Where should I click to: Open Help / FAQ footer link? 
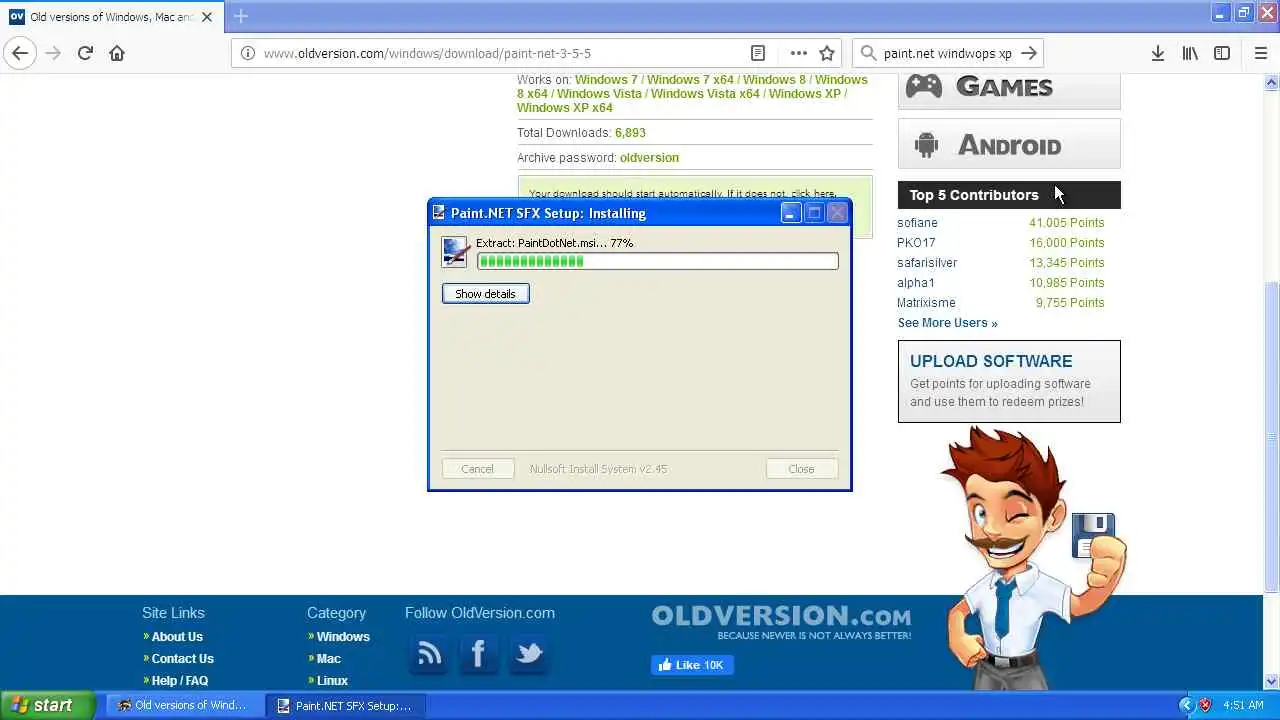(x=180, y=681)
